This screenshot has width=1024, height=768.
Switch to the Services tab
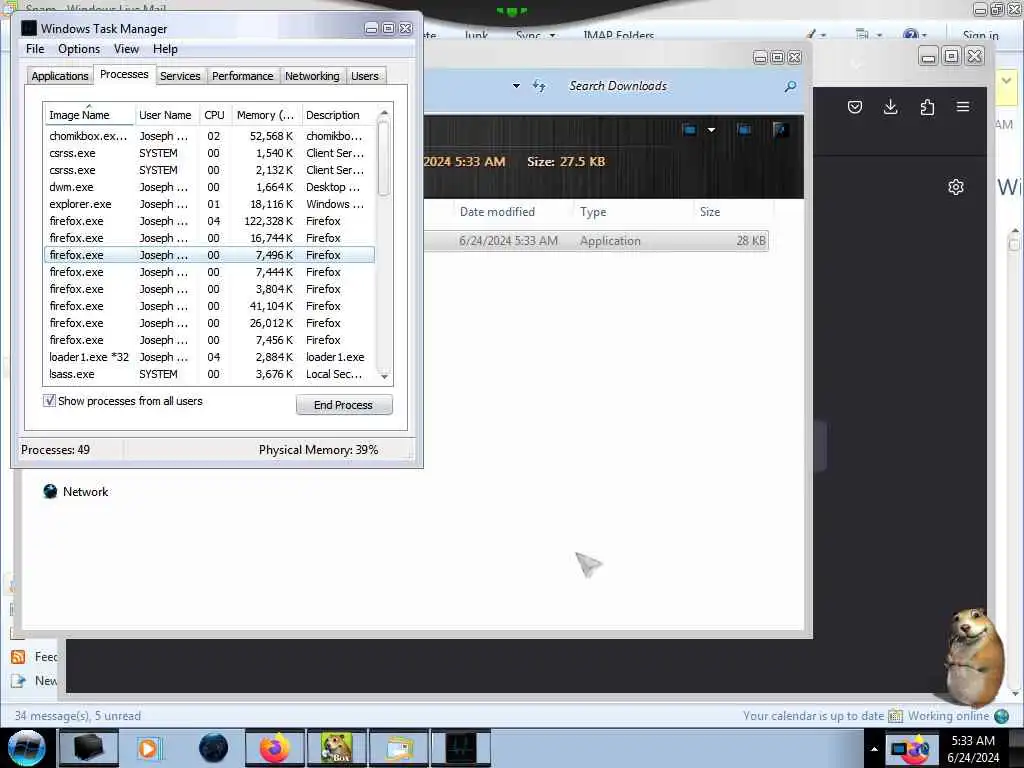(x=180, y=76)
